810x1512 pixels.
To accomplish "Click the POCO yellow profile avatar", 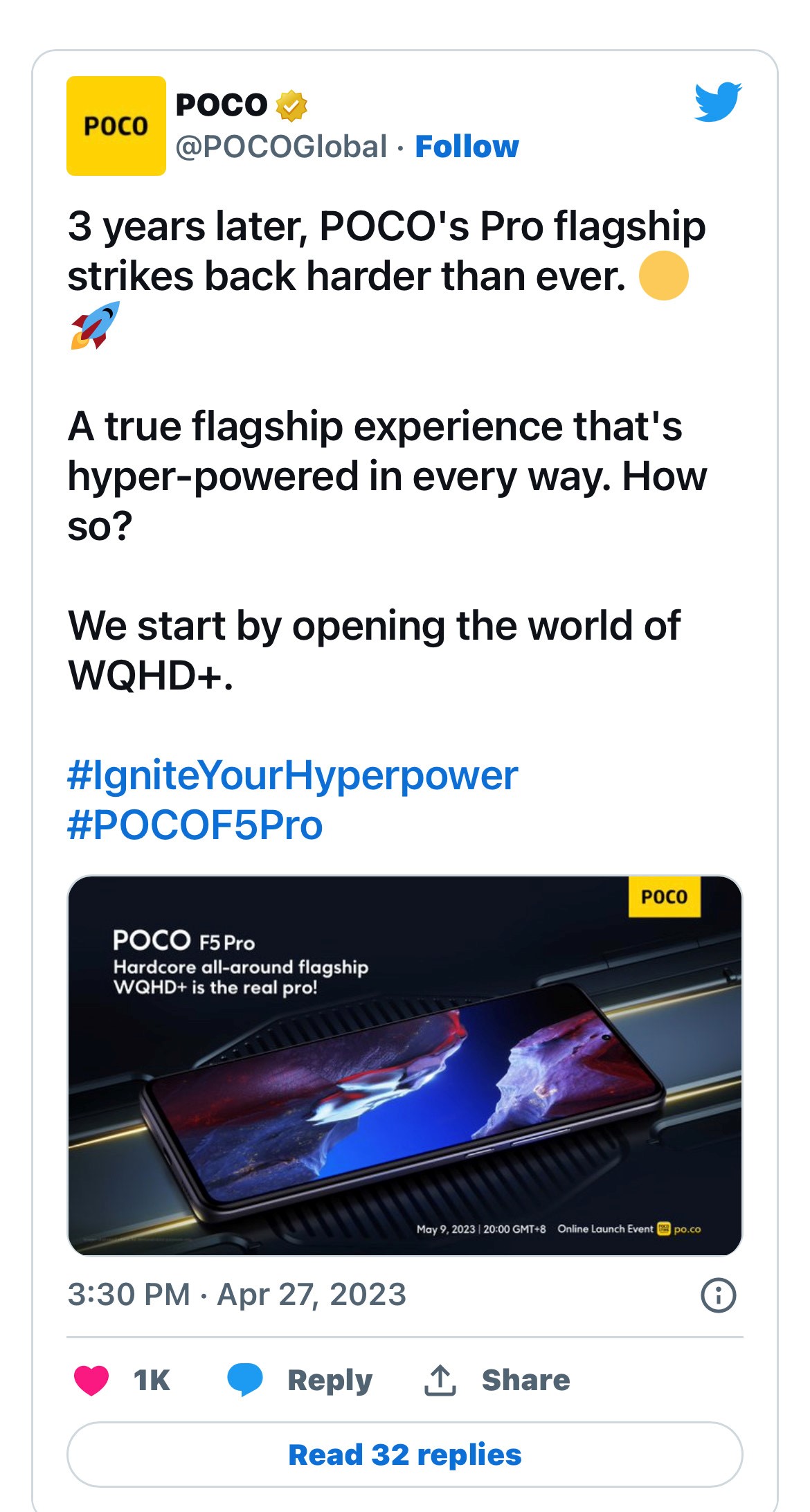I will [x=116, y=126].
